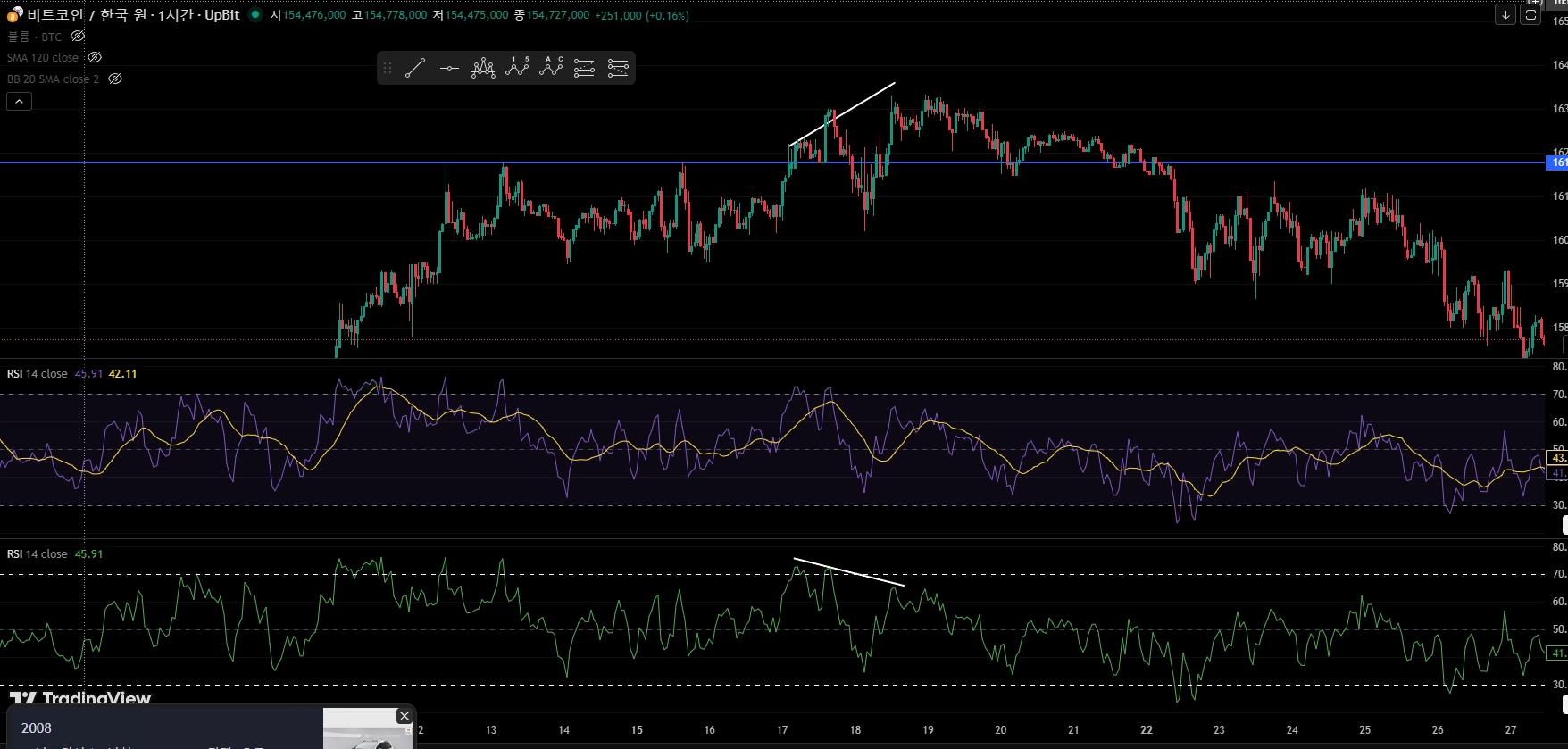Close the 2008 ad popup
This screenshot has width=1568, height=749.
(x=405, y=716)
